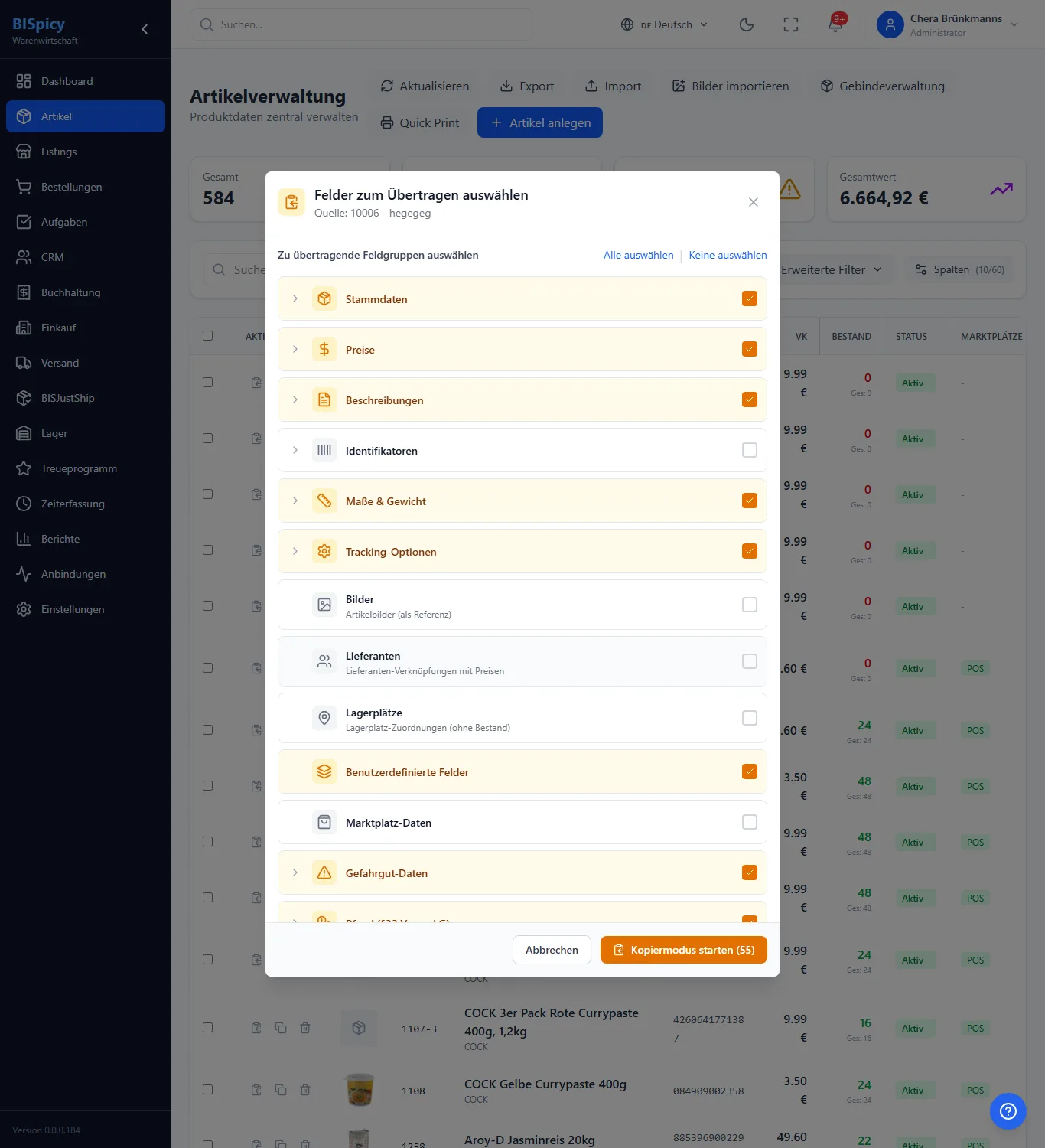Click the Stammdaten box icon
This screenshot has height=1148, width=1045.
[324, 298]
